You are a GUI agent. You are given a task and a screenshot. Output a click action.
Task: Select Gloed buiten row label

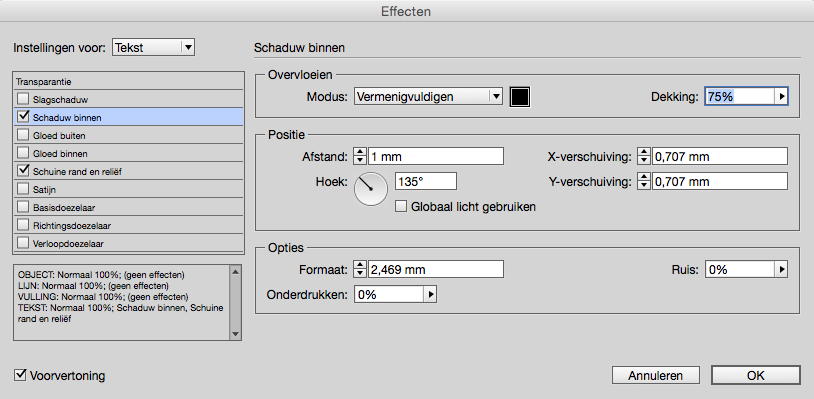click(59, 135)
